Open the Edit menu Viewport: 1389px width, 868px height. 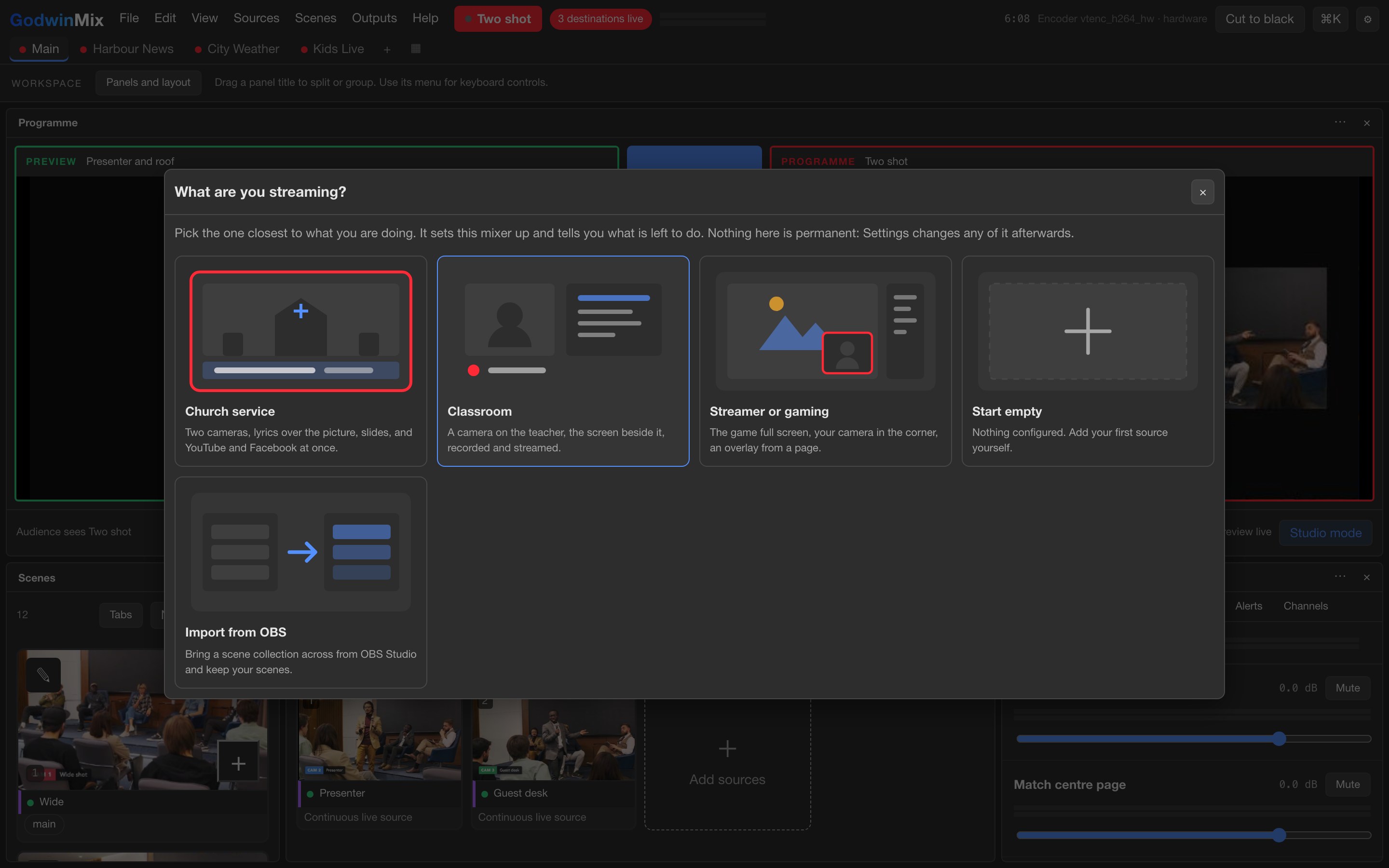pyautogui.click(x=165, y=18)
